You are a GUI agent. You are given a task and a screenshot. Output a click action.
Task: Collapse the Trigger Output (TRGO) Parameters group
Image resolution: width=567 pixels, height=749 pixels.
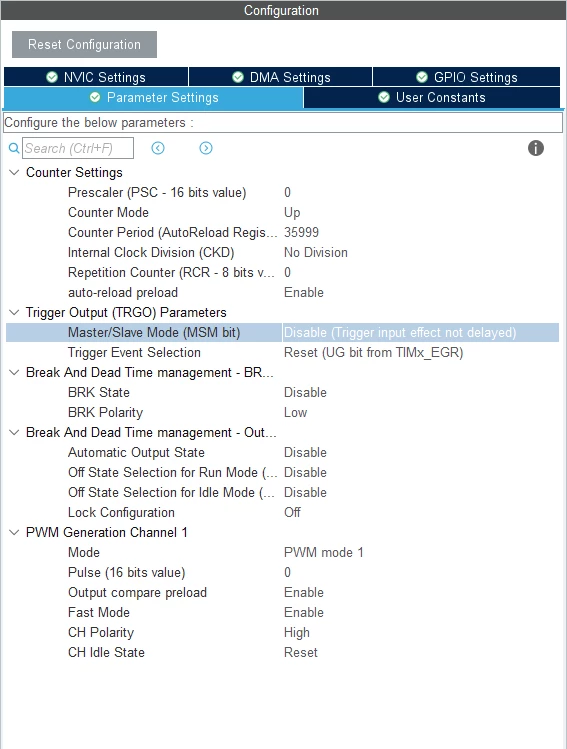(14, 312)
